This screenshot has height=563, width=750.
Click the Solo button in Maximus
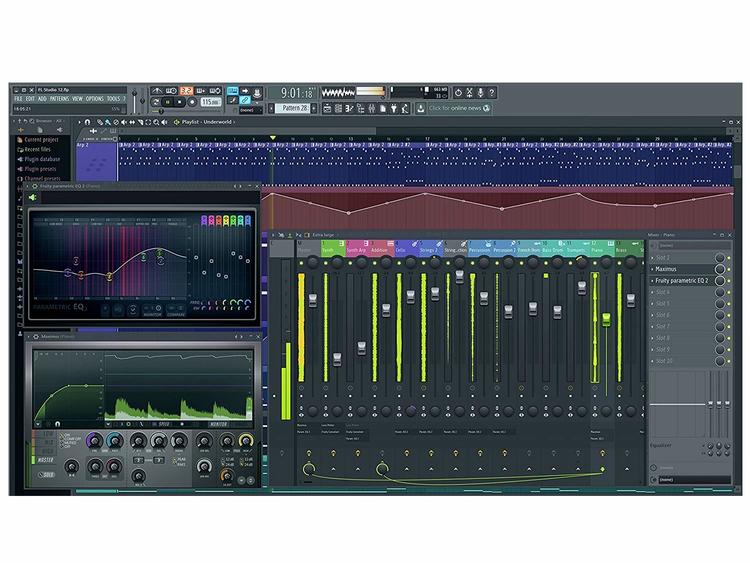[x=46, y=472]
